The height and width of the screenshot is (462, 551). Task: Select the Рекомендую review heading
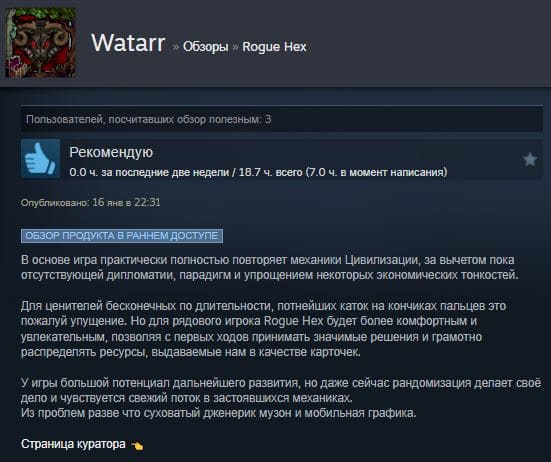111,152
